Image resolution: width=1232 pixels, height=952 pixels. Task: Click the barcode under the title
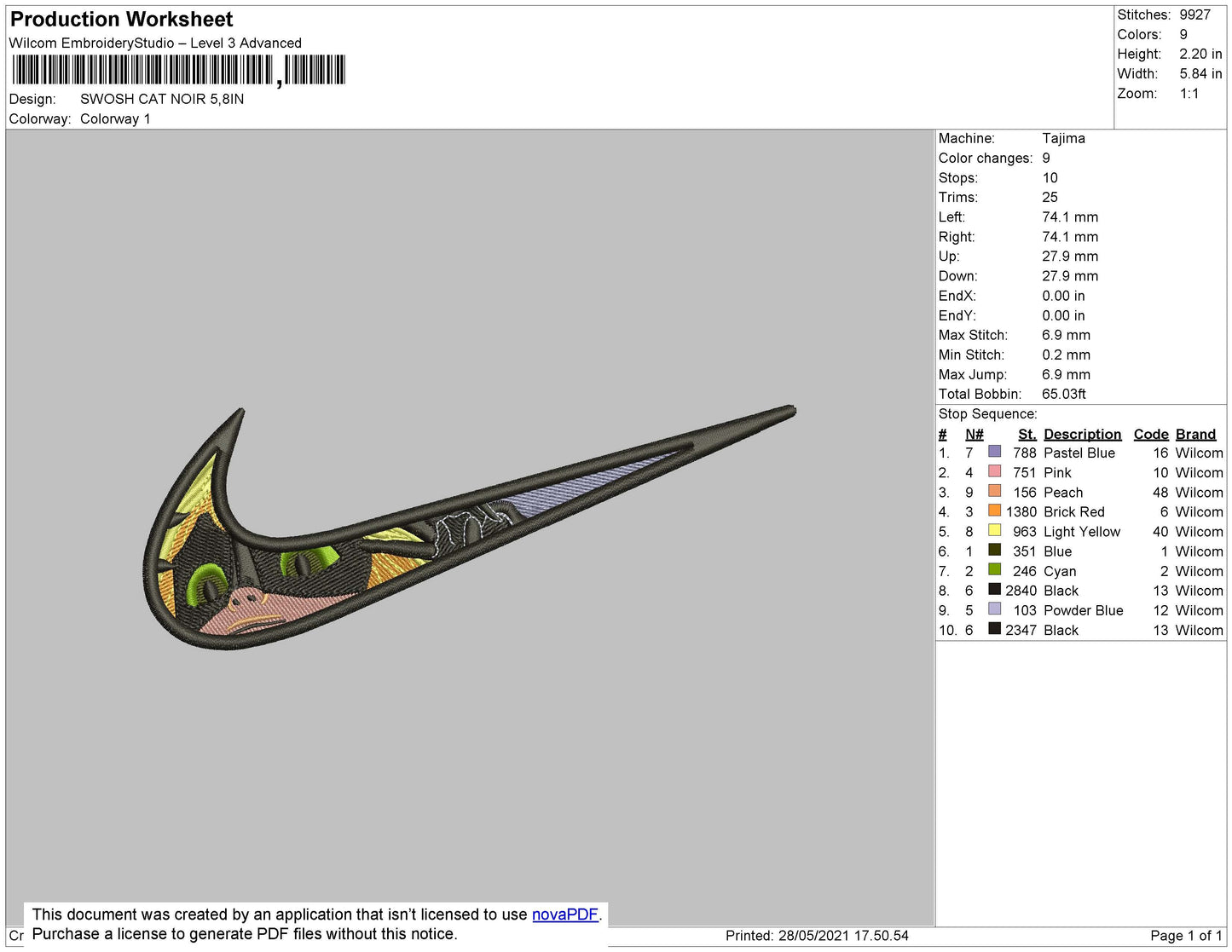click(178, 70)
